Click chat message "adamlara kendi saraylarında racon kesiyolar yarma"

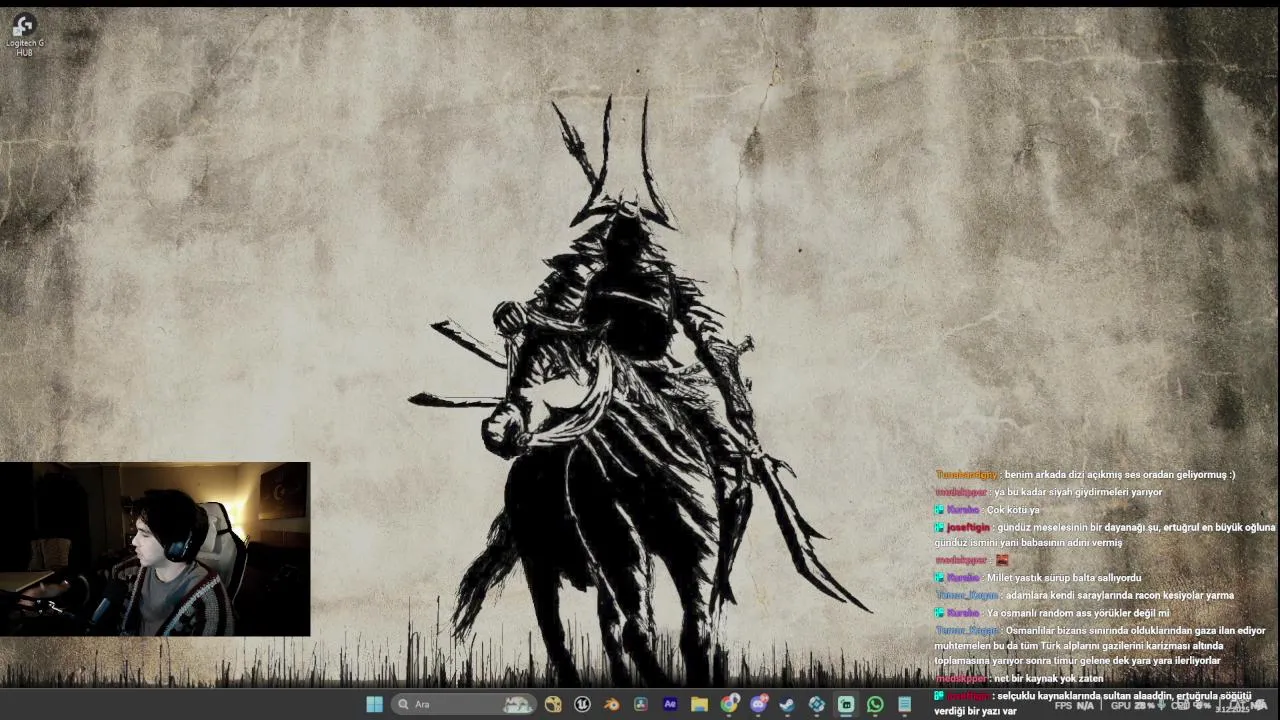tap(1120, 596)
